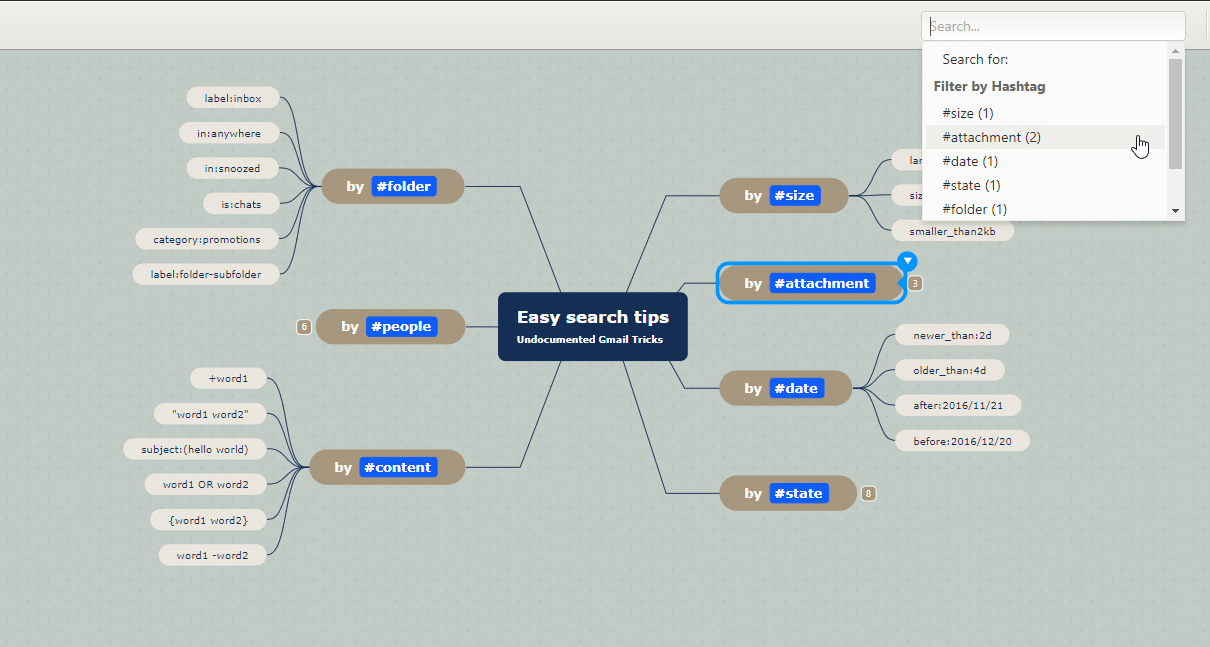1210x647 pixels.
Task: Select the by #date node
Action: [786, 388]
